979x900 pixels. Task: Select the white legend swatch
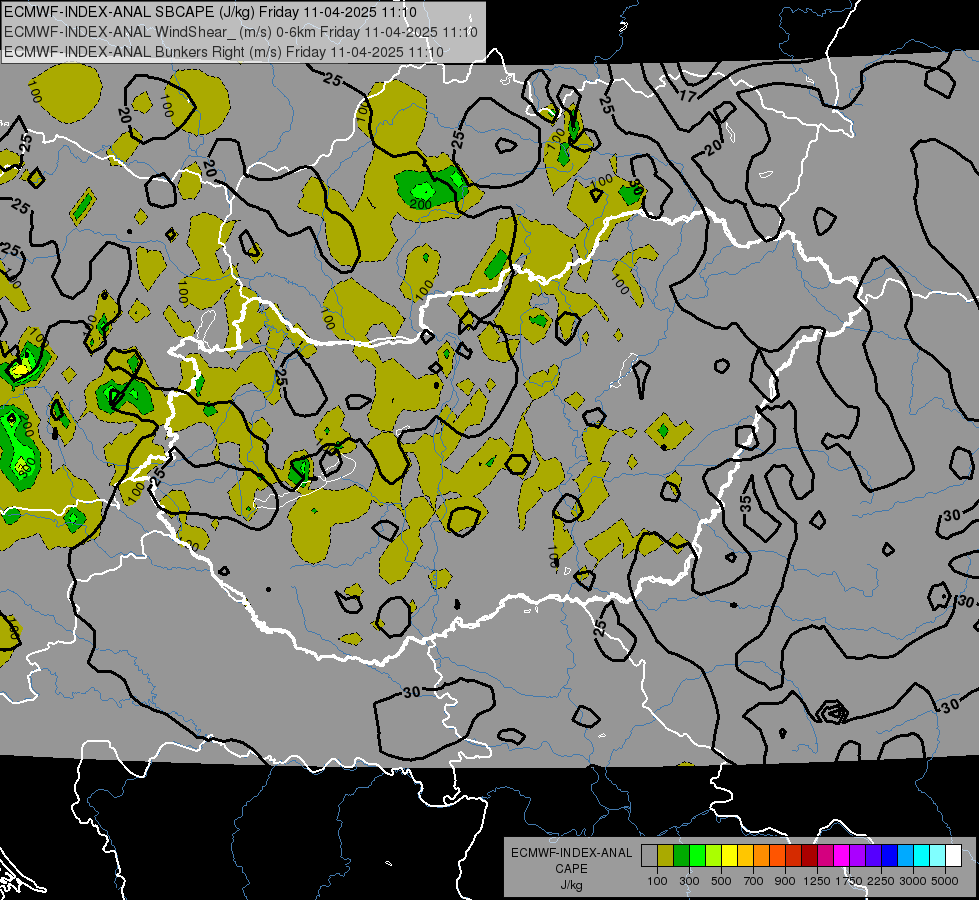tap(953, 855)
